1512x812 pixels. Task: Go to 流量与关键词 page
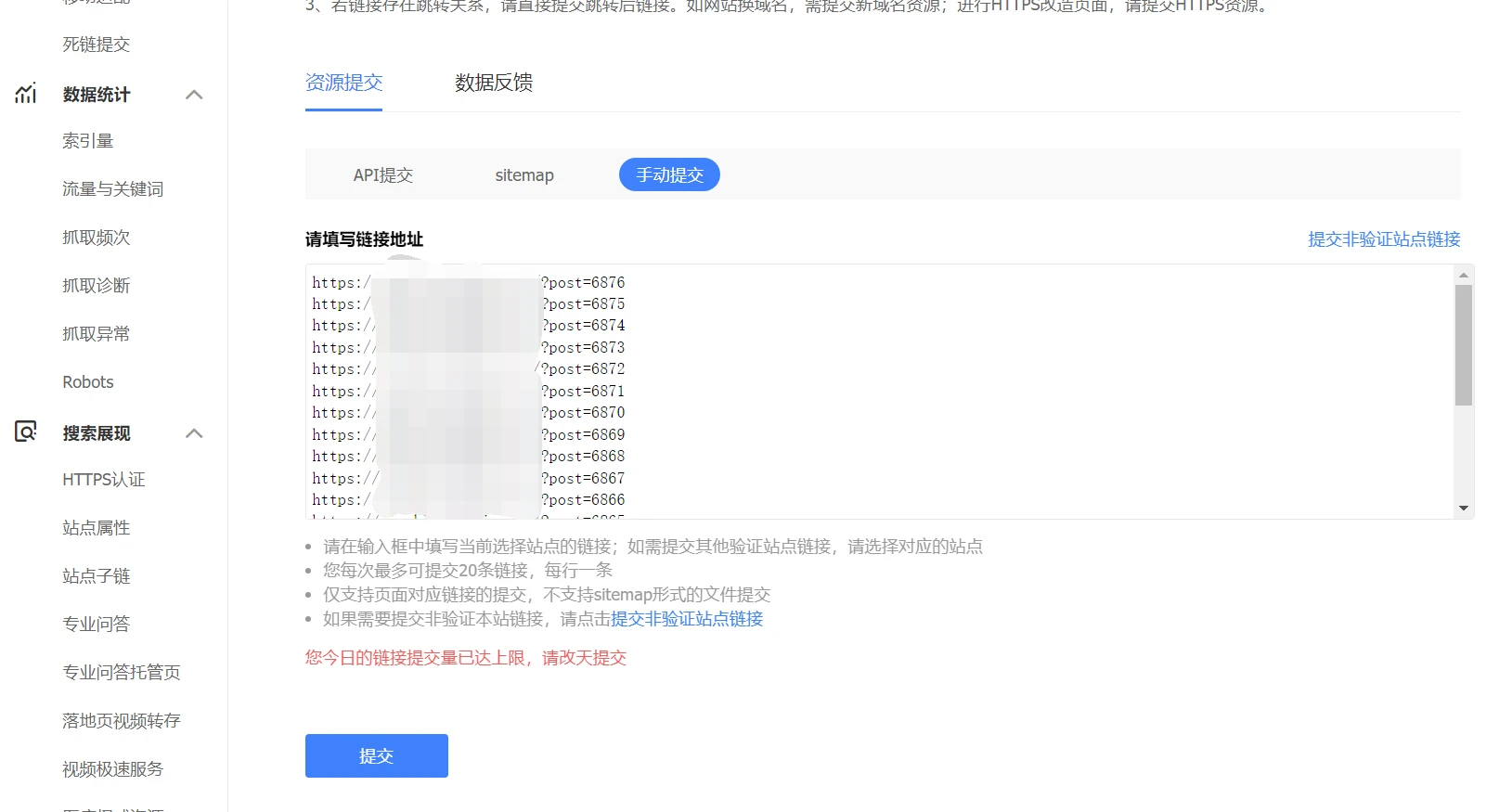[112, 189]
